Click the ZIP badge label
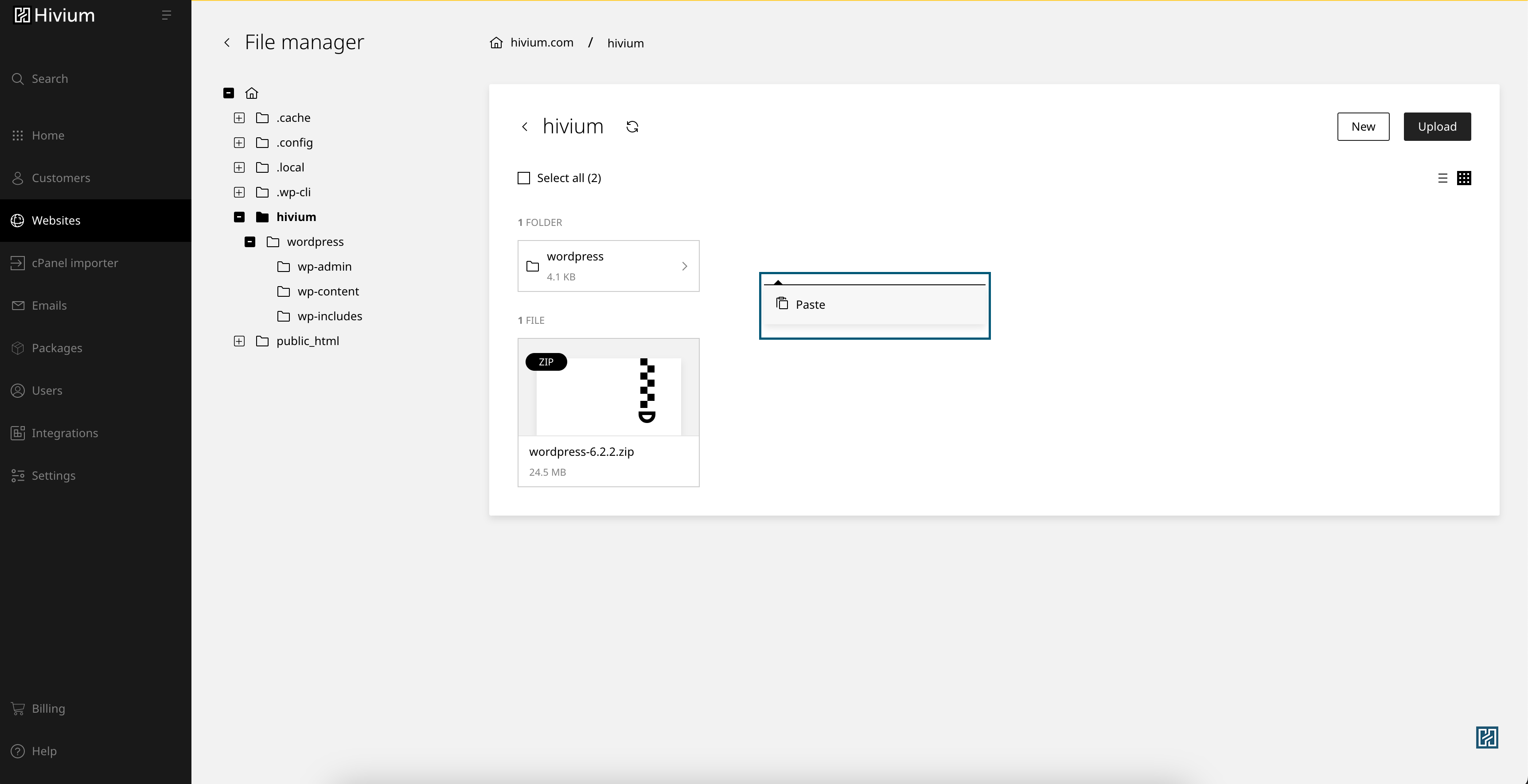The image size is (1528, 784). pos(546,362)
